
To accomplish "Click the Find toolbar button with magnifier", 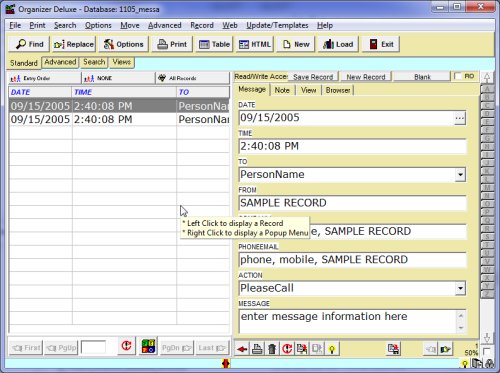I will (29, 44).
